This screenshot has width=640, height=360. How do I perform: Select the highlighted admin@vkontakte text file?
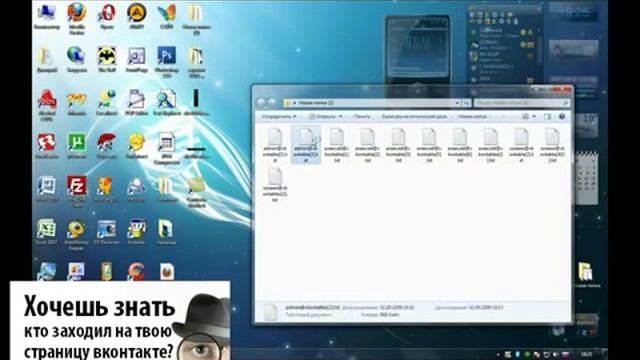[x=306, y=145]
